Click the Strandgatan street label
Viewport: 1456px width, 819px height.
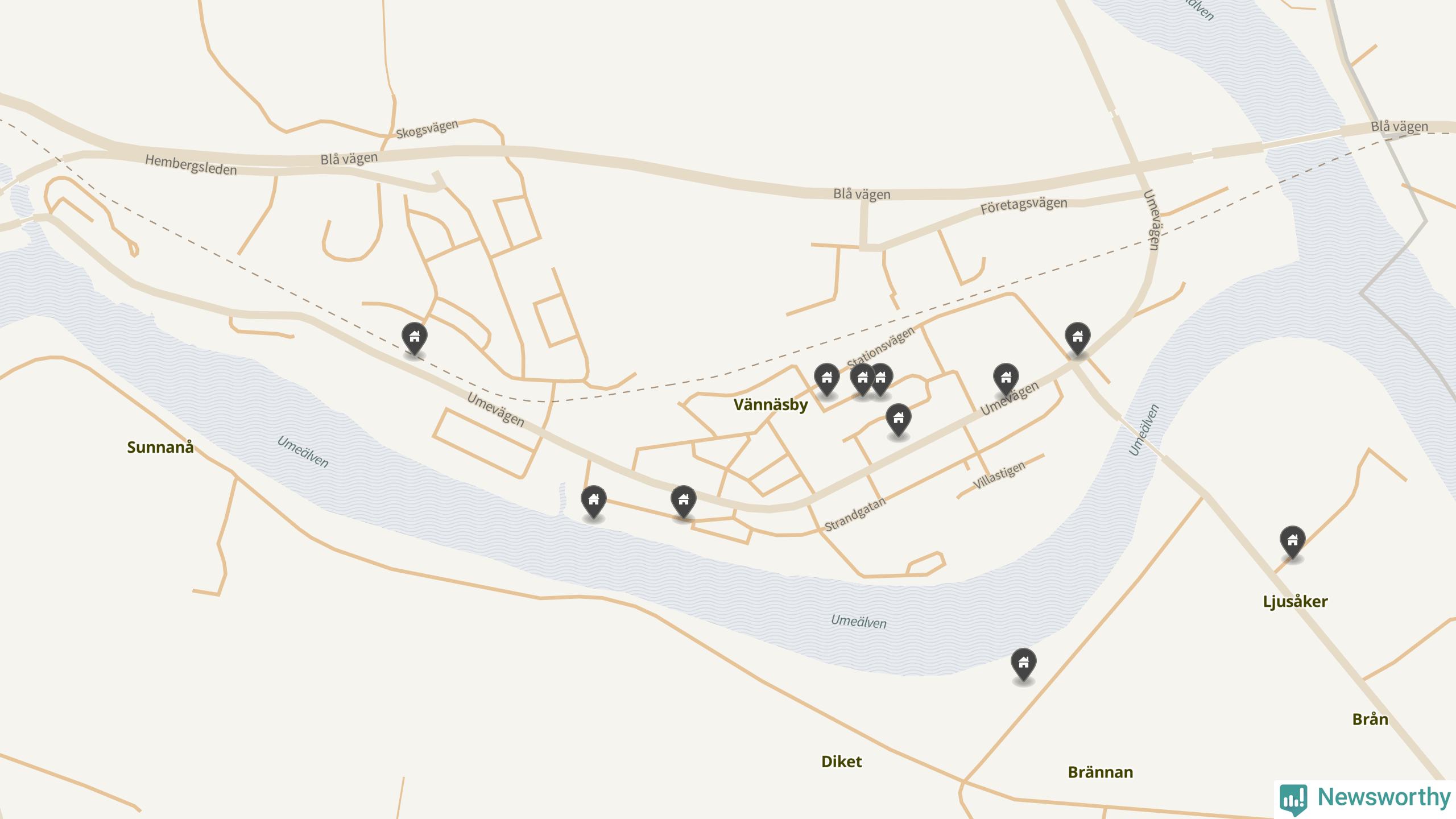[855, 514]
